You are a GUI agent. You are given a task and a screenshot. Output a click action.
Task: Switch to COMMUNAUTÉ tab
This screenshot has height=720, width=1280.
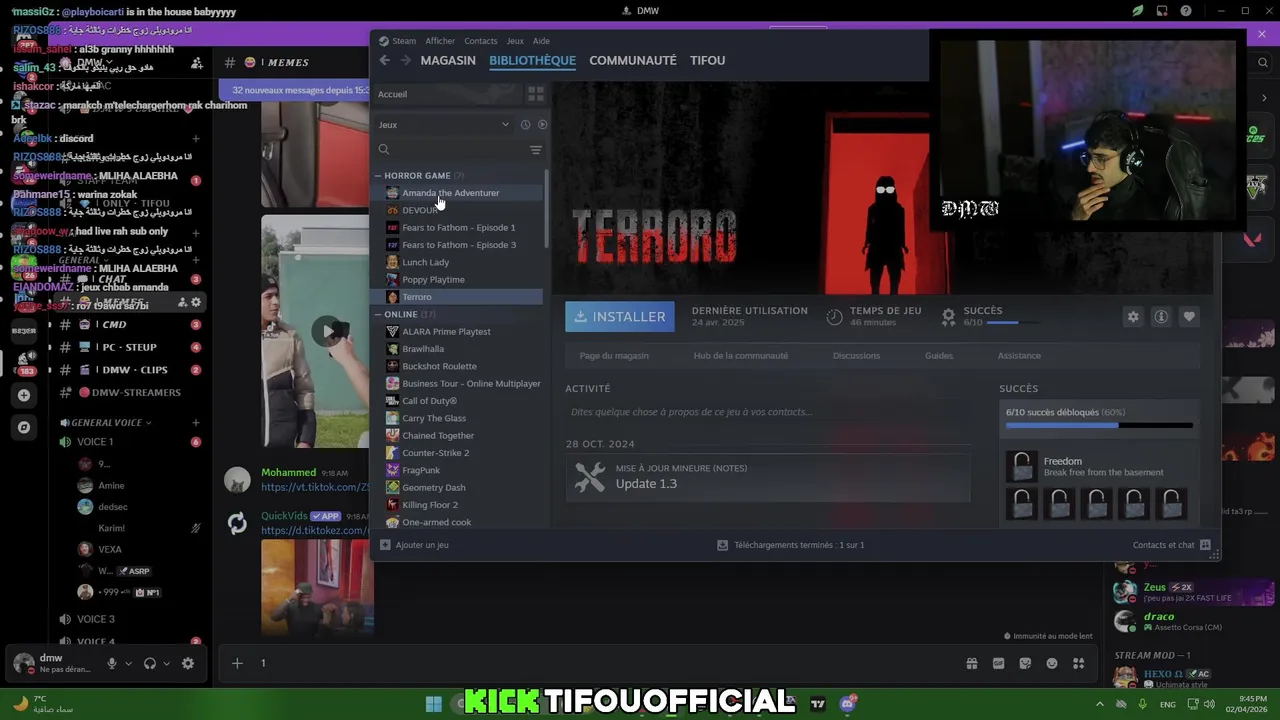coord(633,61)
